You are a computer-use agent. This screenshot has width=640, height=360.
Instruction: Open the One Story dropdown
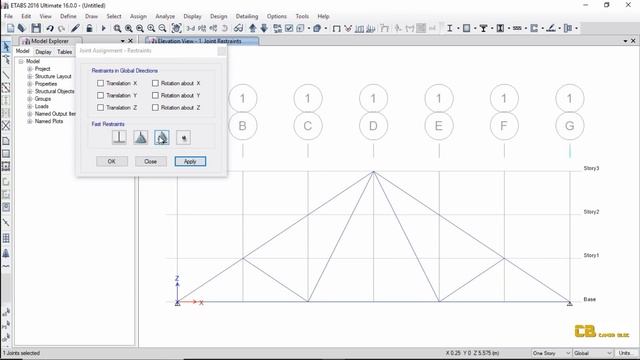(551, 353)
